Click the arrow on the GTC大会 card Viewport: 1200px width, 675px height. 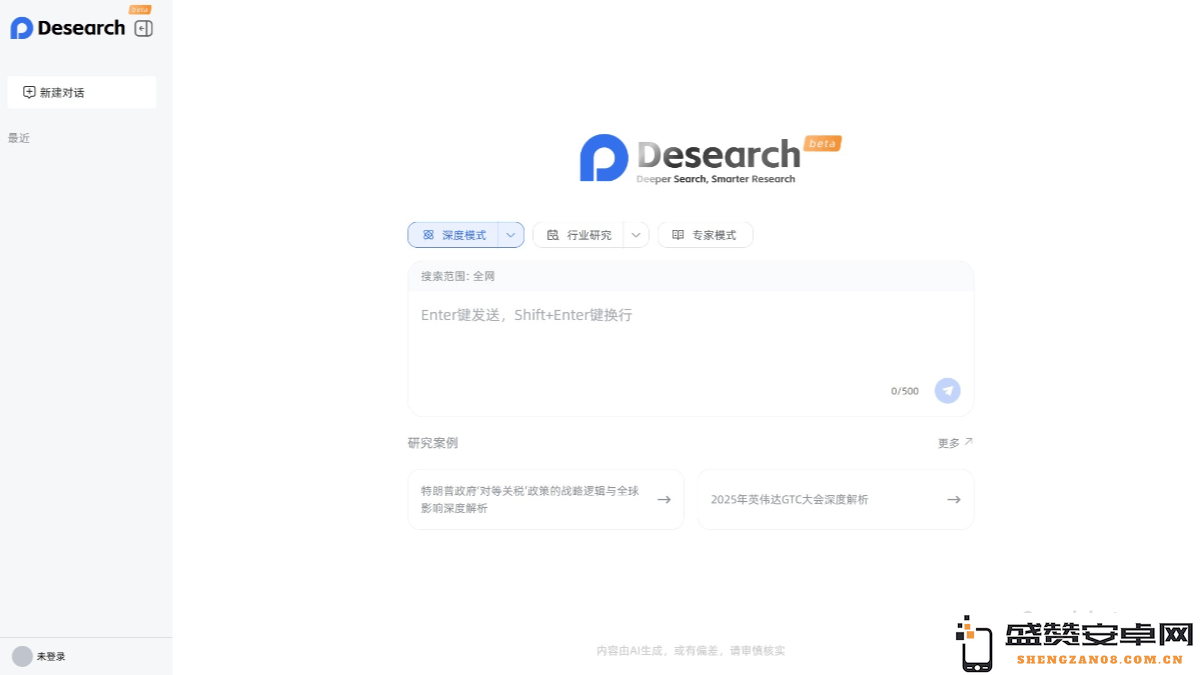pos(954,499)
